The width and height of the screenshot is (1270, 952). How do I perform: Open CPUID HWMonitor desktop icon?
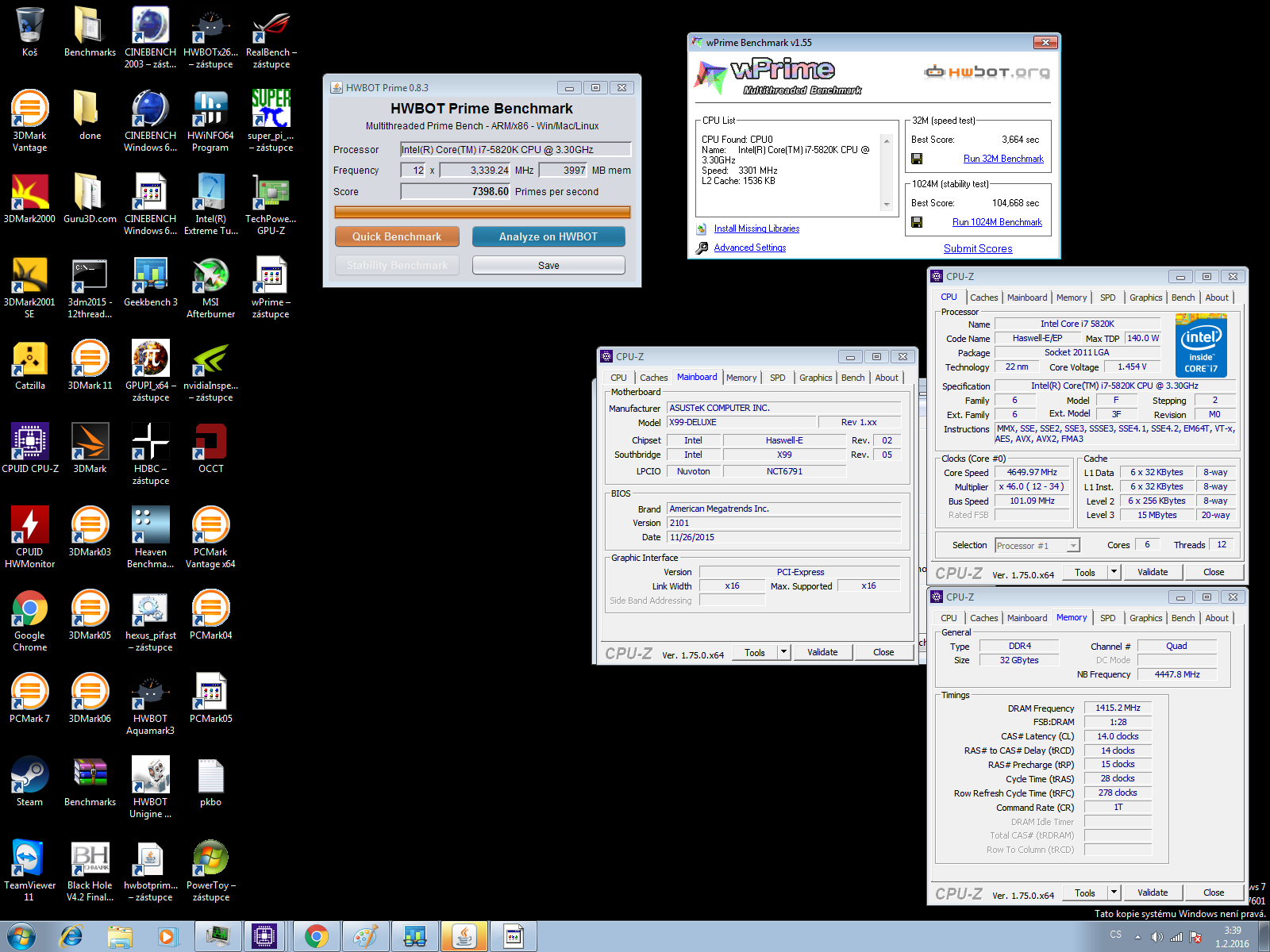[x=30, y=537]
